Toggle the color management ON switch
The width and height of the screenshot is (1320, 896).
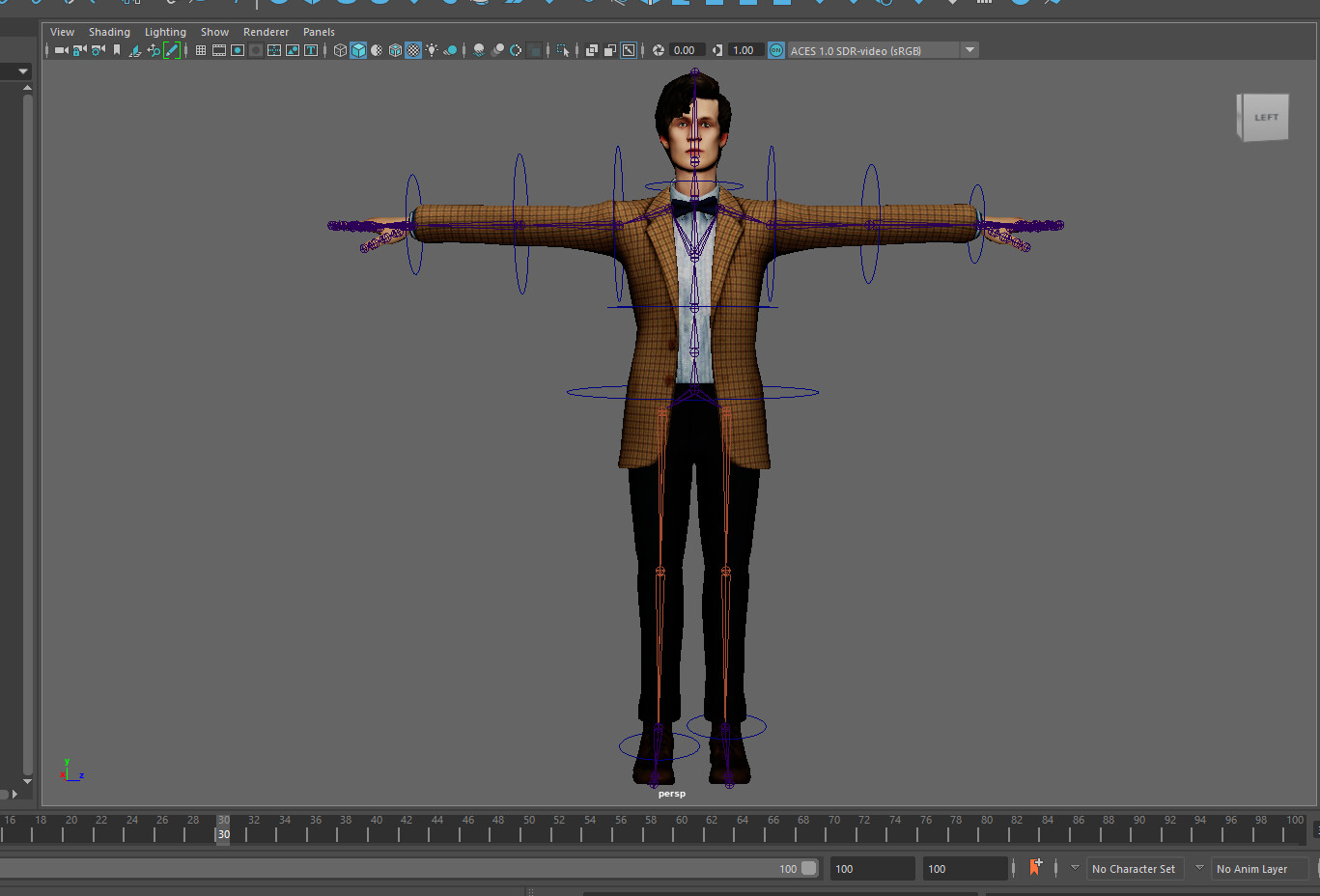pyautogui.click(x=776, y=50)
